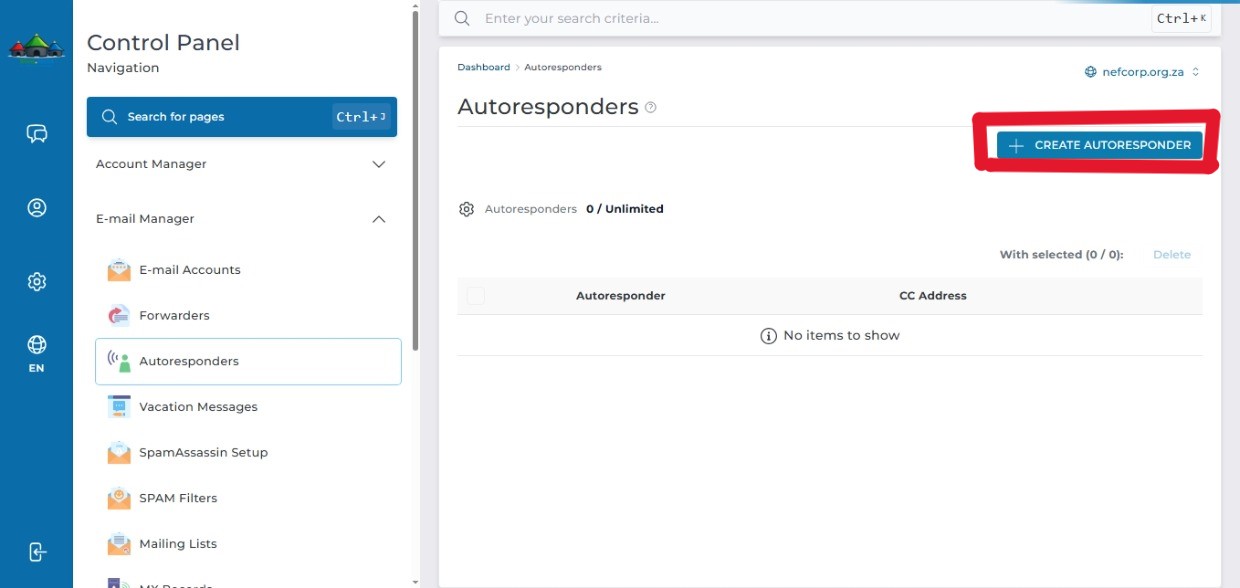1240x588 pixels.
Task: Click the Search for pages button
Action: point(242,117)
